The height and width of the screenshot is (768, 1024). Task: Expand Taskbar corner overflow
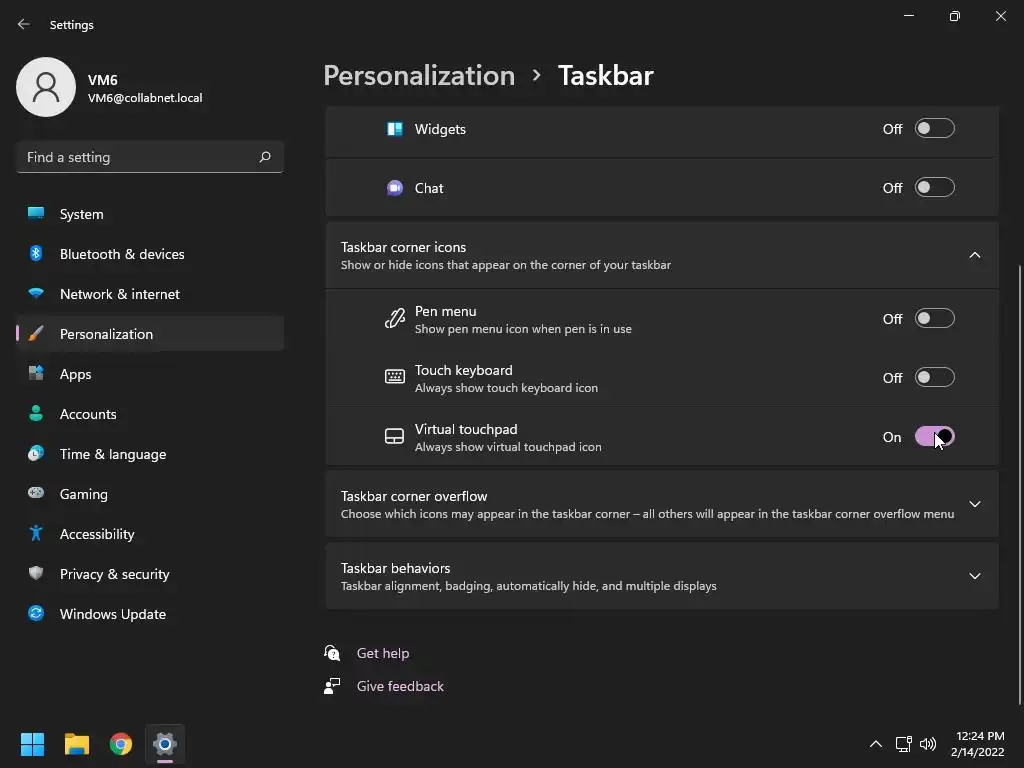(x=974, y=504)
